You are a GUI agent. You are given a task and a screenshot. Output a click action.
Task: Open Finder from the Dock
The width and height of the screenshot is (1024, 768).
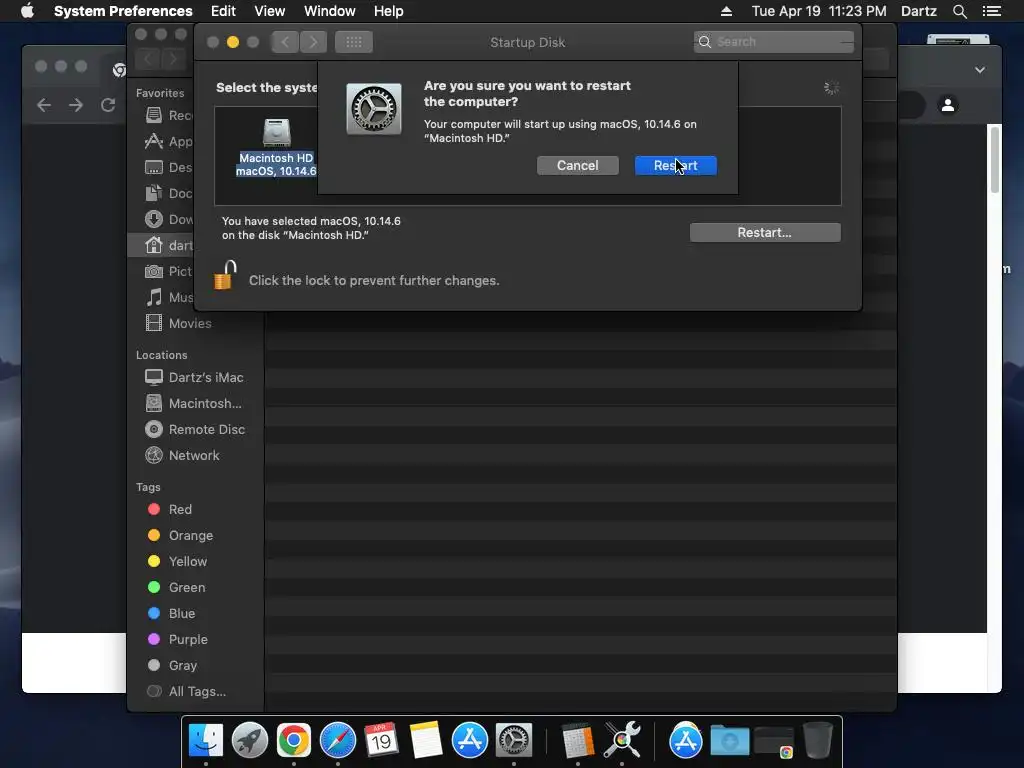click(x=206, y=740)
